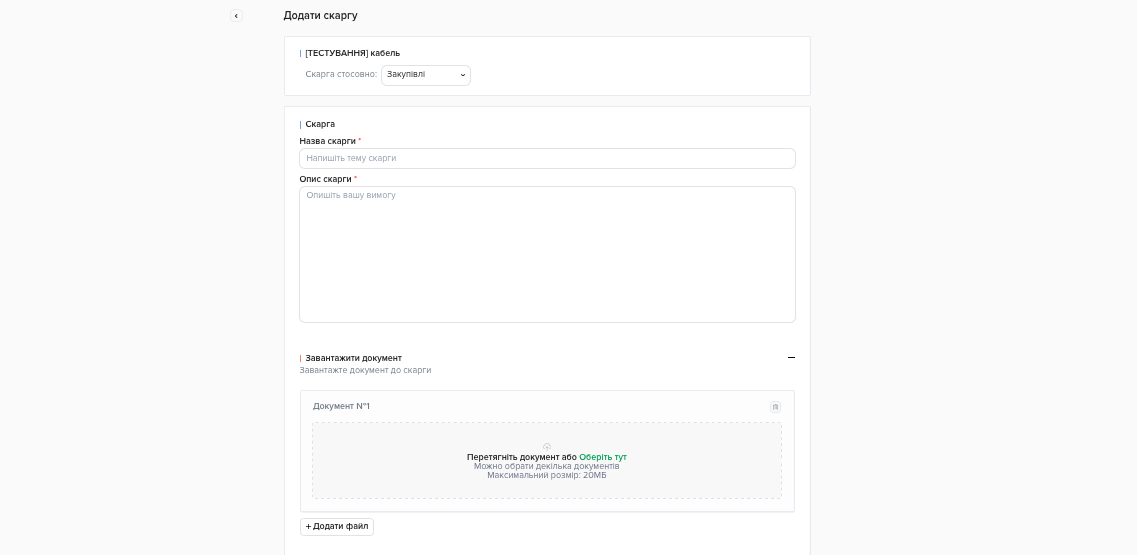
Task: Open the Закупівлі dropdown
Action: click(425, 75)
